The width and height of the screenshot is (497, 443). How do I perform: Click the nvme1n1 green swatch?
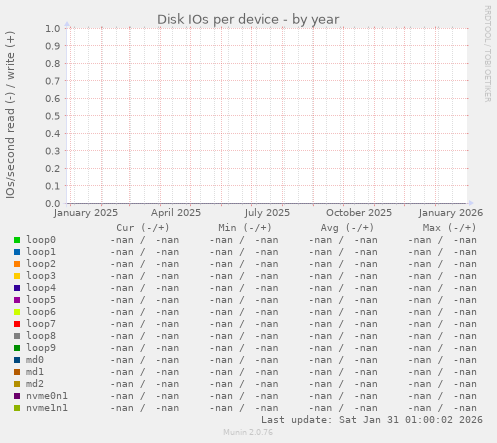tap(17, 408)
